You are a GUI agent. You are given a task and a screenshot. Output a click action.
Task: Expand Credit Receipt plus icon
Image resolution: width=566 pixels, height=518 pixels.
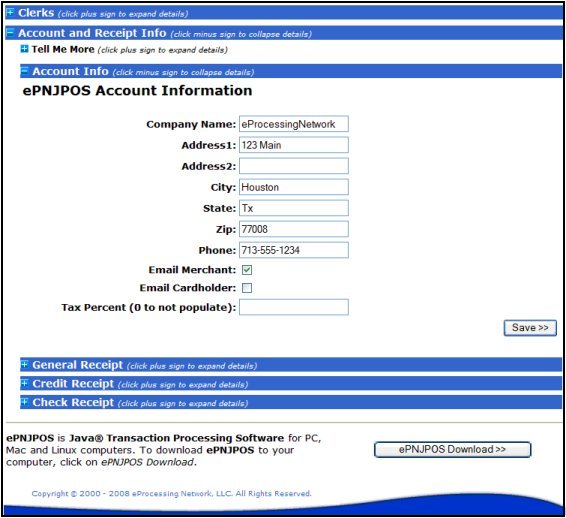(24, 383)
